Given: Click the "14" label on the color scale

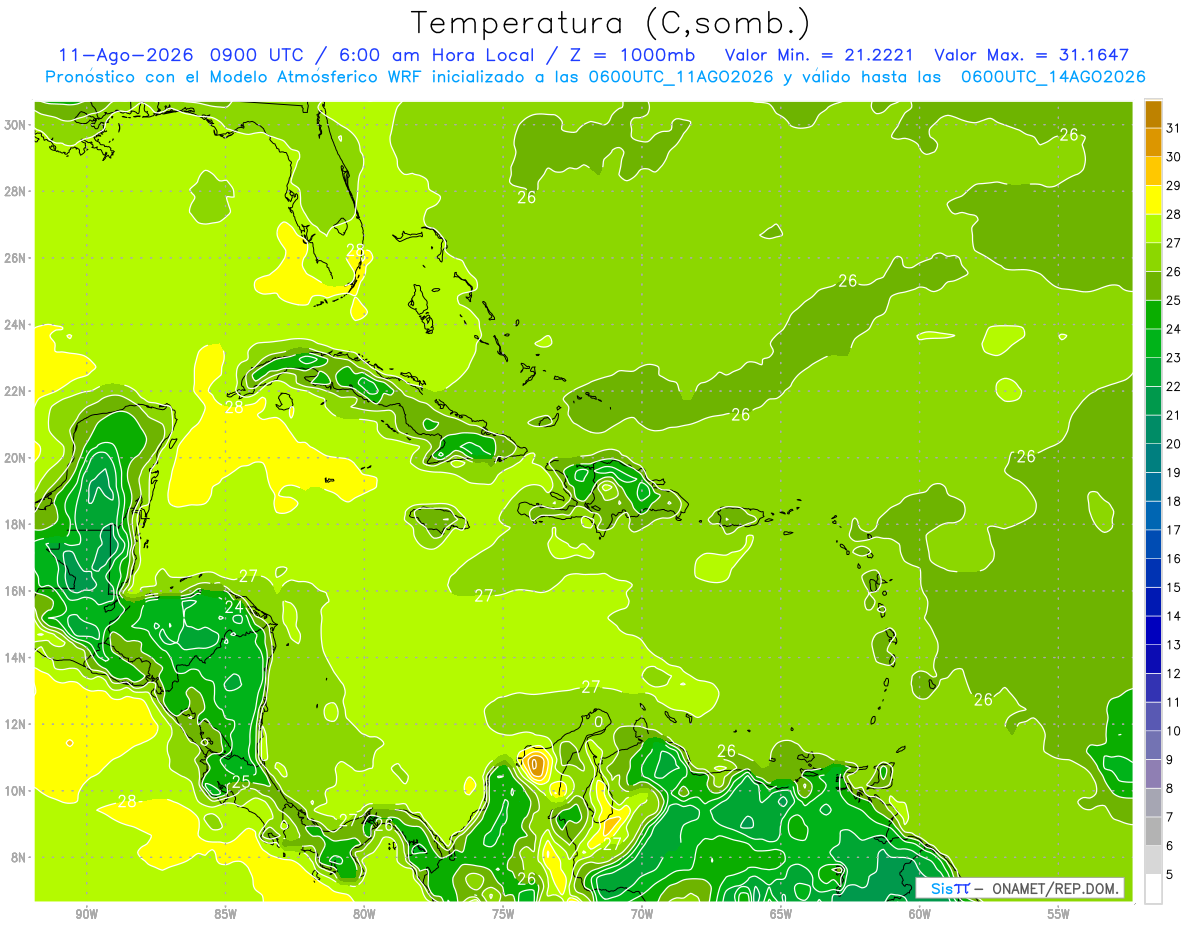Looking at the screenshot, I should (1173, 616).
